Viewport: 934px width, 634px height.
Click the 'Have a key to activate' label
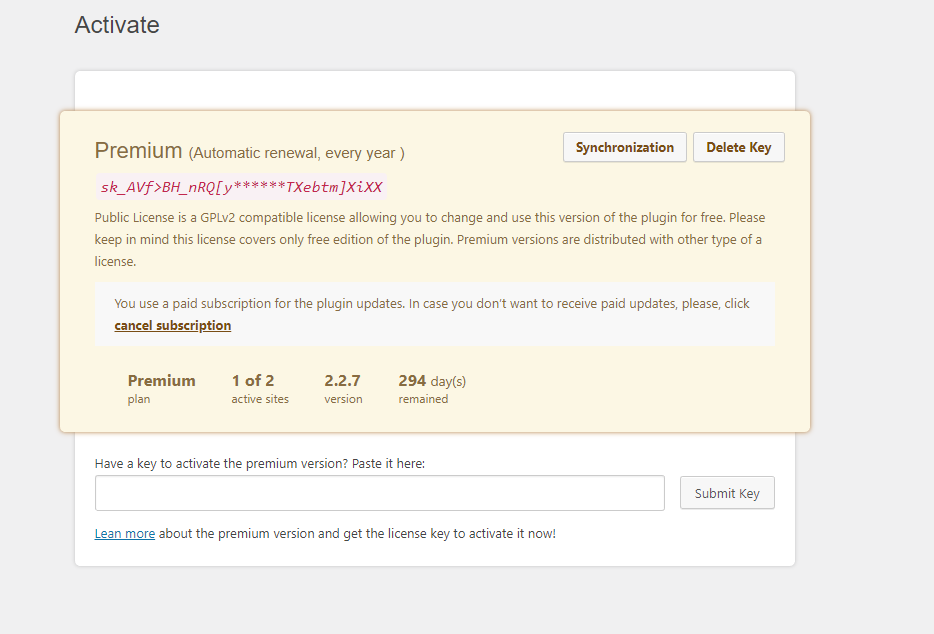[260, 464]
